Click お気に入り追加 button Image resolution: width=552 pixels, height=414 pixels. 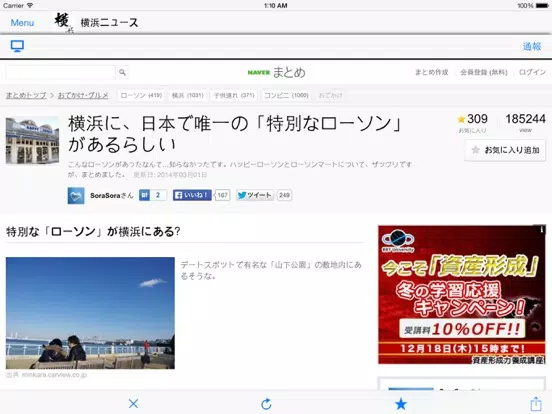(x=505, y=150)
